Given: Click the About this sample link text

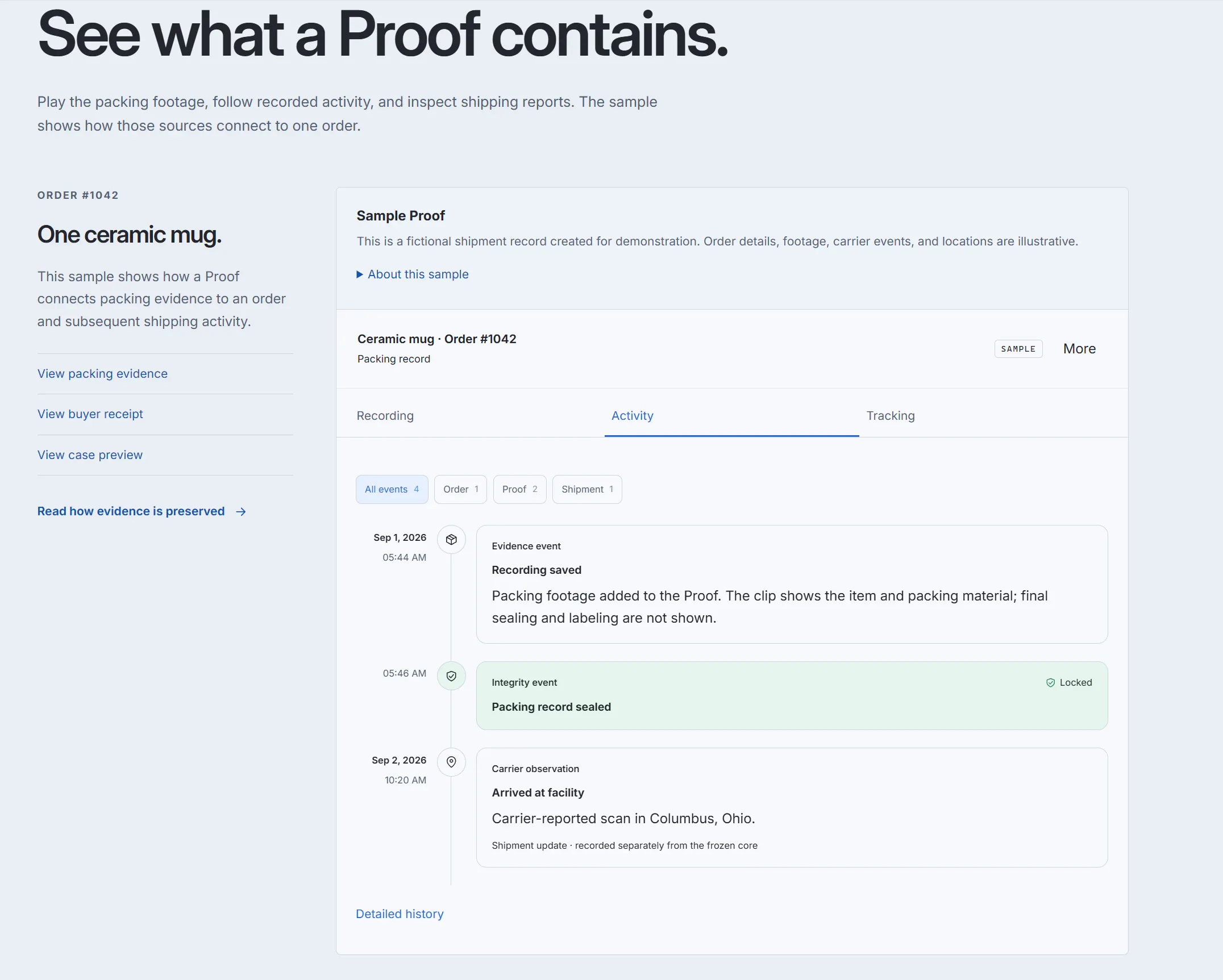Looking at the screenshot, I should click(x=418, y=274).
